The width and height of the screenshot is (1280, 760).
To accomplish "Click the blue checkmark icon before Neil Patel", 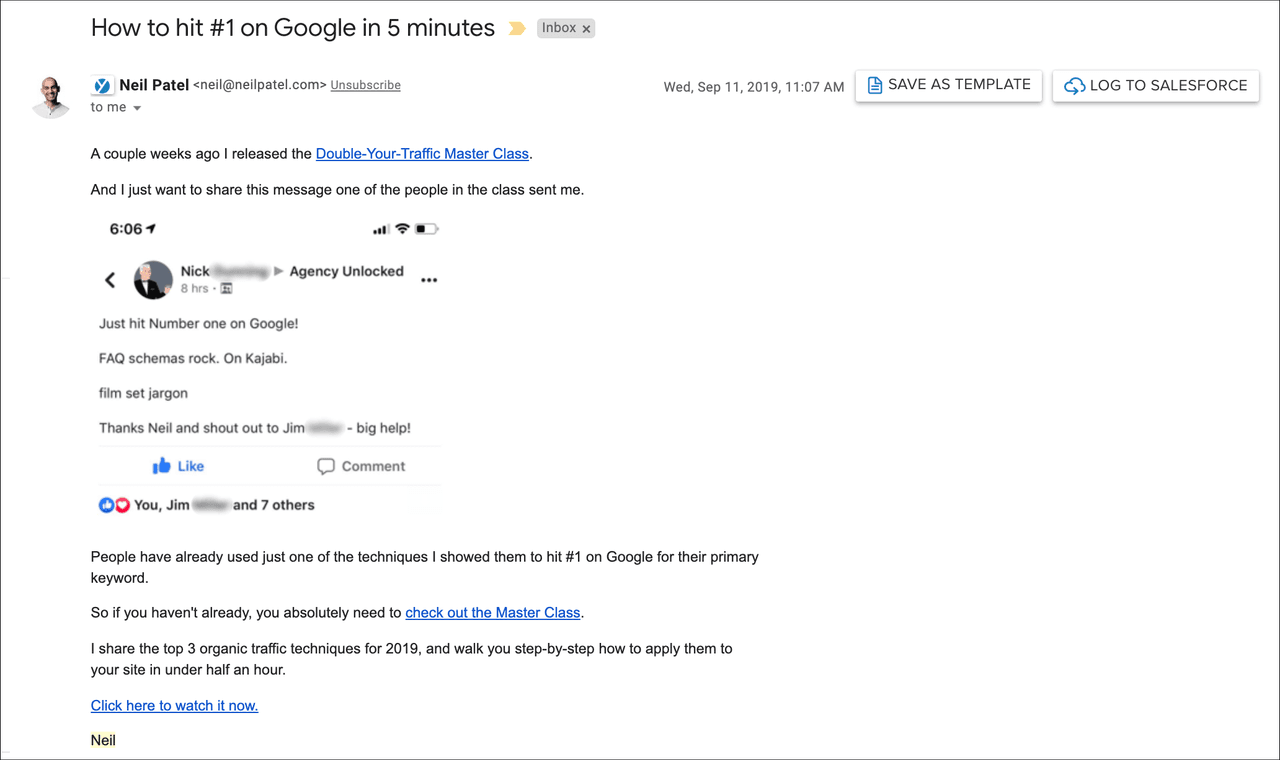I will [102, 86].
